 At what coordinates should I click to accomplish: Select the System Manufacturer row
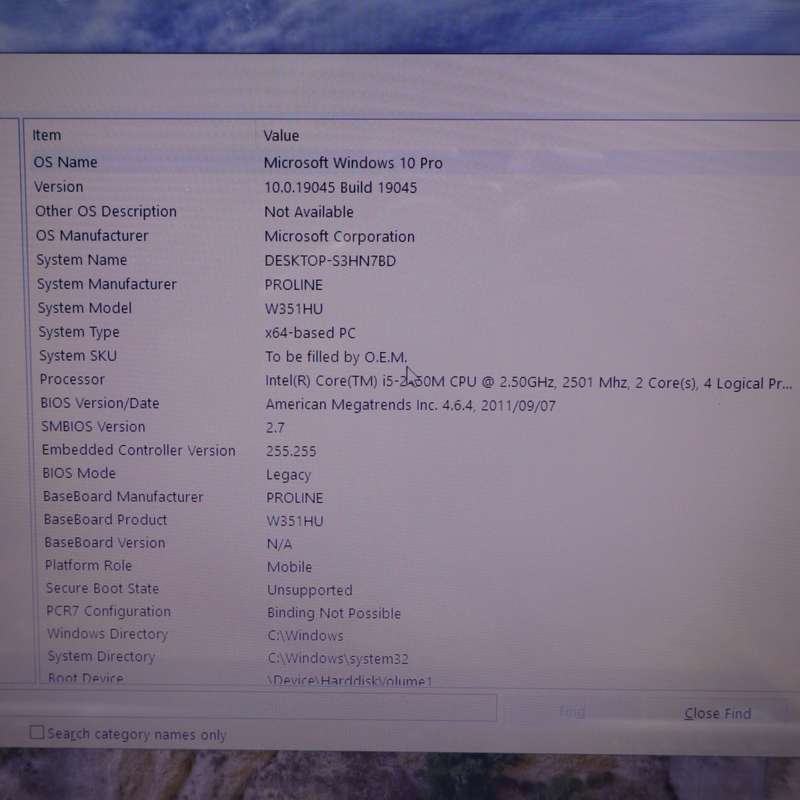pyautogui.click(x=107, y=284)
